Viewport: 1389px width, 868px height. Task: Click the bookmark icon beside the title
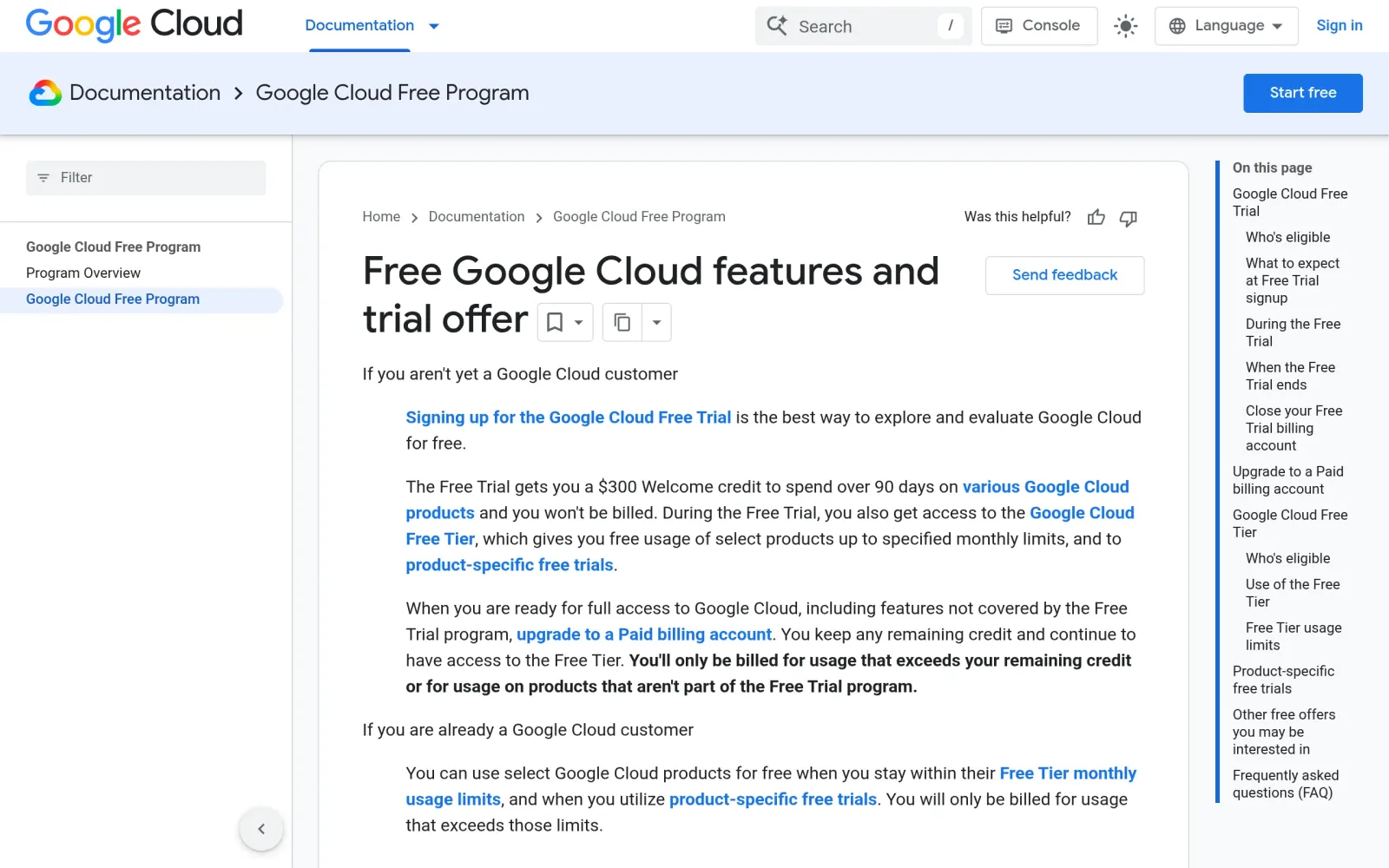555,322
